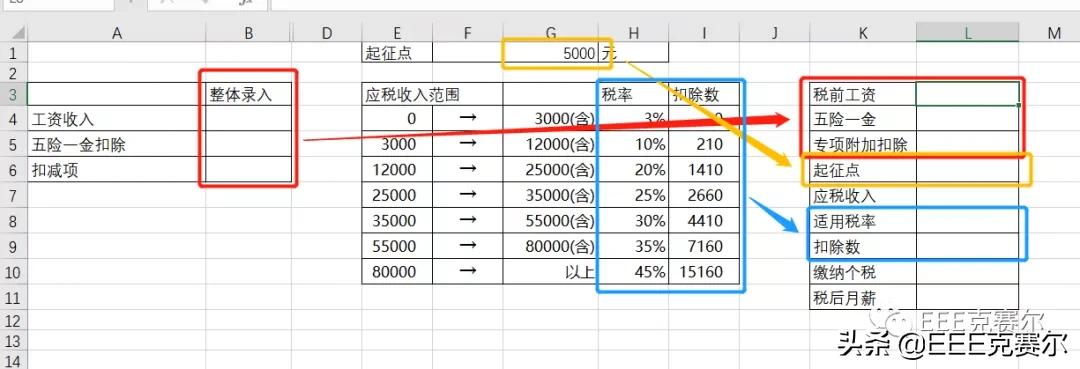The image size is (1080, 369).
Task: Select column K header
Action: [x=863, y=32]
